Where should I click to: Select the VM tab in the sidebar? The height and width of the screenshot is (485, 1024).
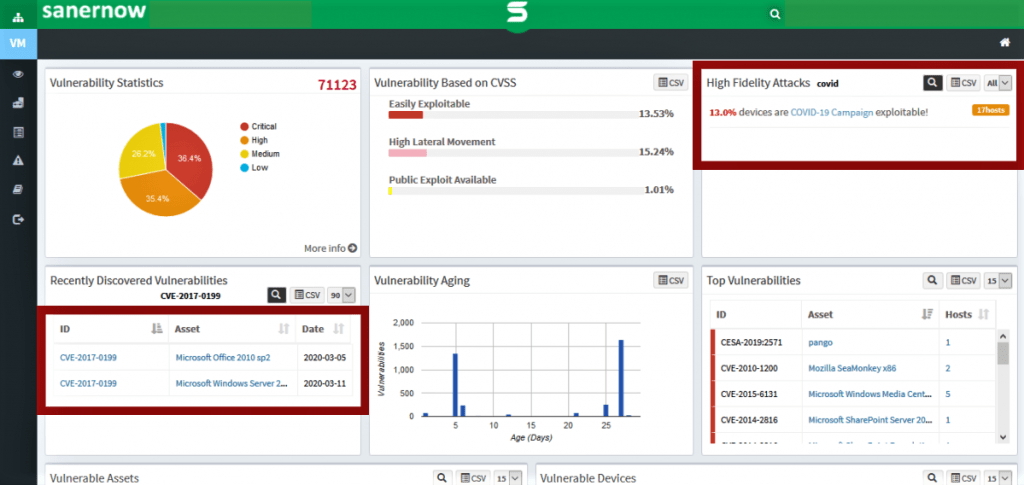(x=17, y=44)
